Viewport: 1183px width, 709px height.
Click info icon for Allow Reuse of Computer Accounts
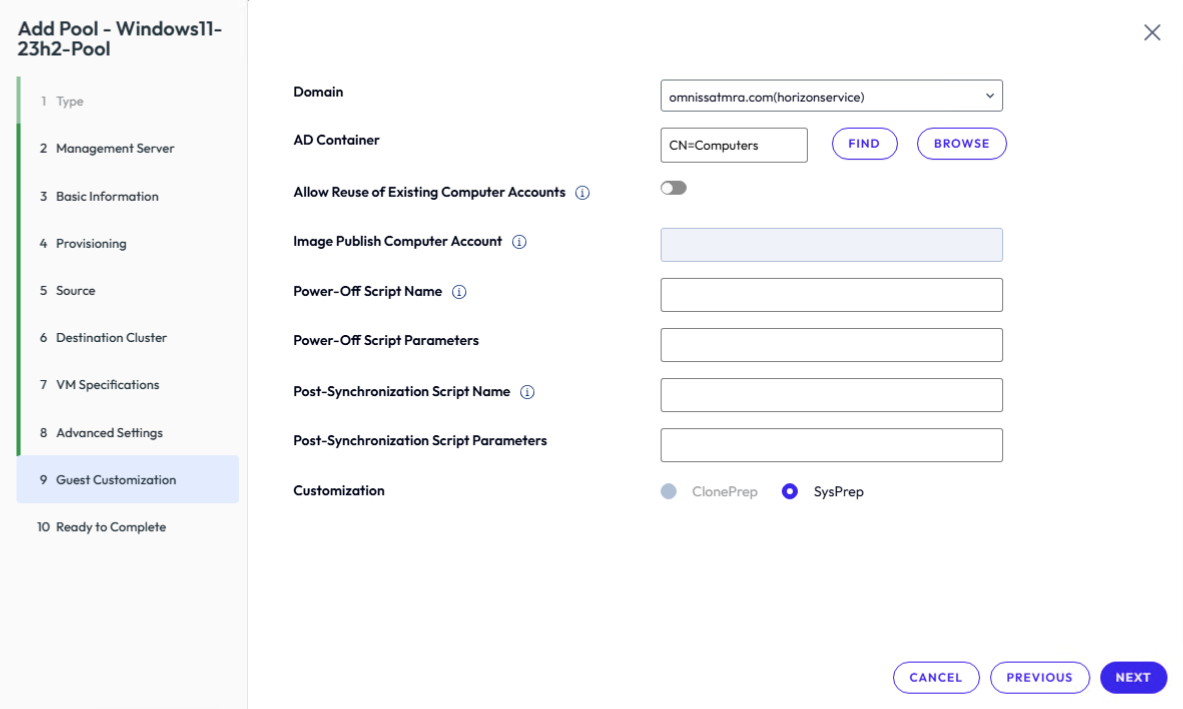(x=582, y=193)
